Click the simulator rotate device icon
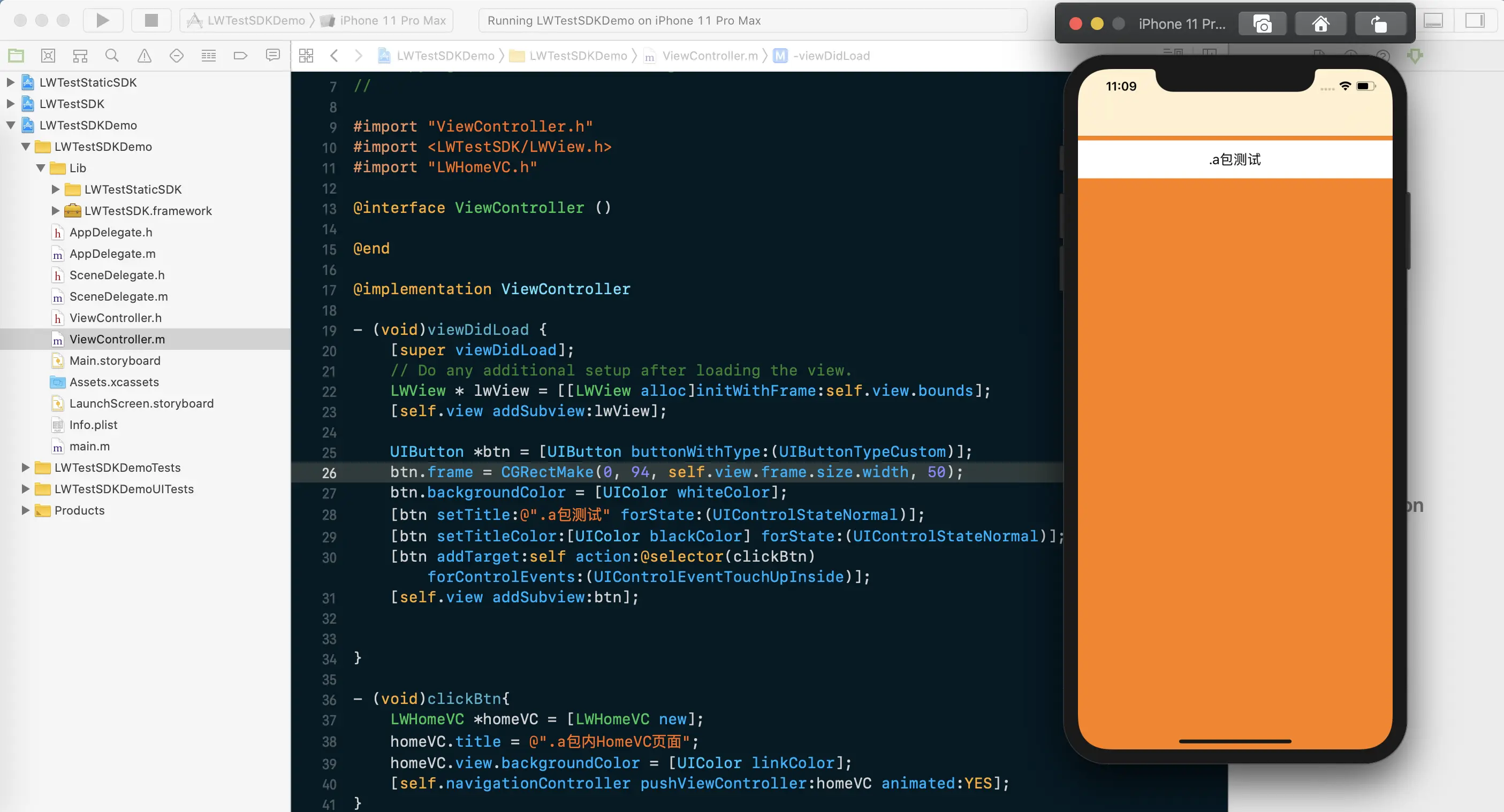This screenshot has width=1504, height=812. point(1379,24)
